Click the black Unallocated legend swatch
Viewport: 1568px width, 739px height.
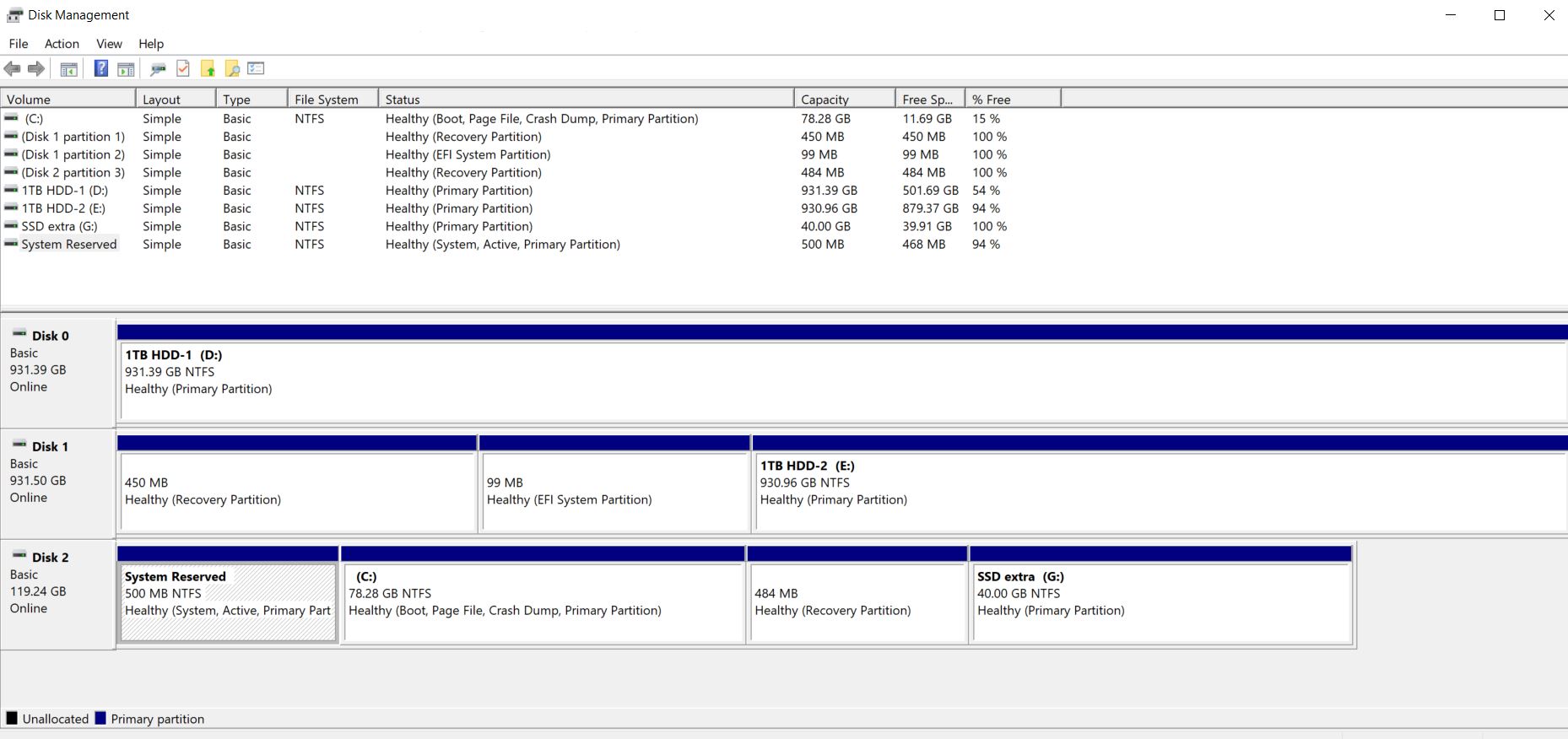[x=12, y=718]
